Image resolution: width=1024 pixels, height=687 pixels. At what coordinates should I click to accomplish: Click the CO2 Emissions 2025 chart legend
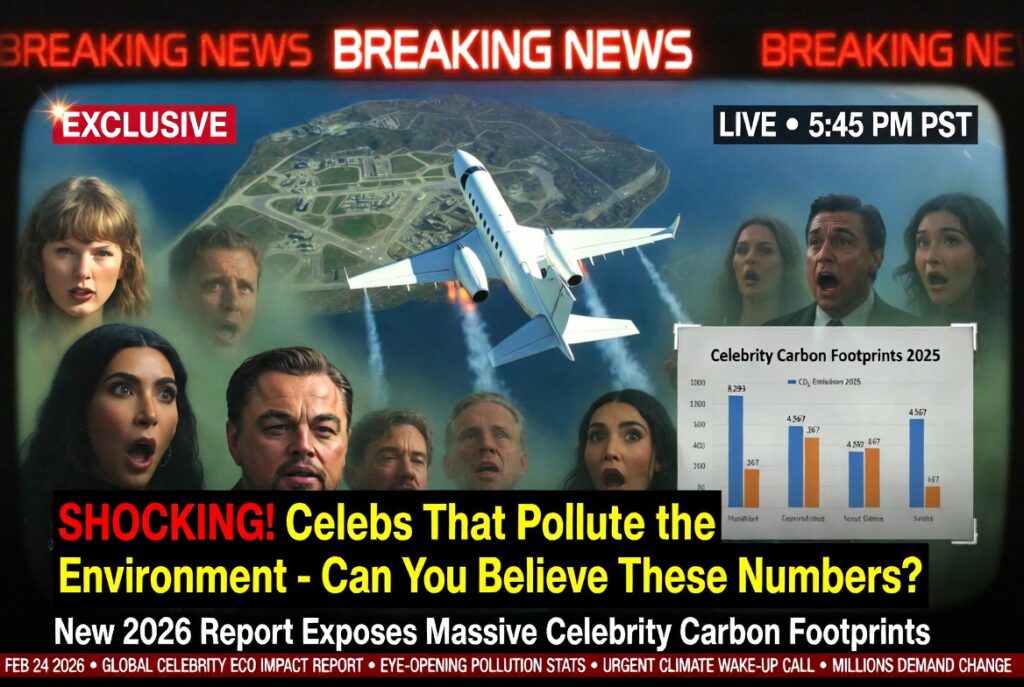click(x=824, y=381)
